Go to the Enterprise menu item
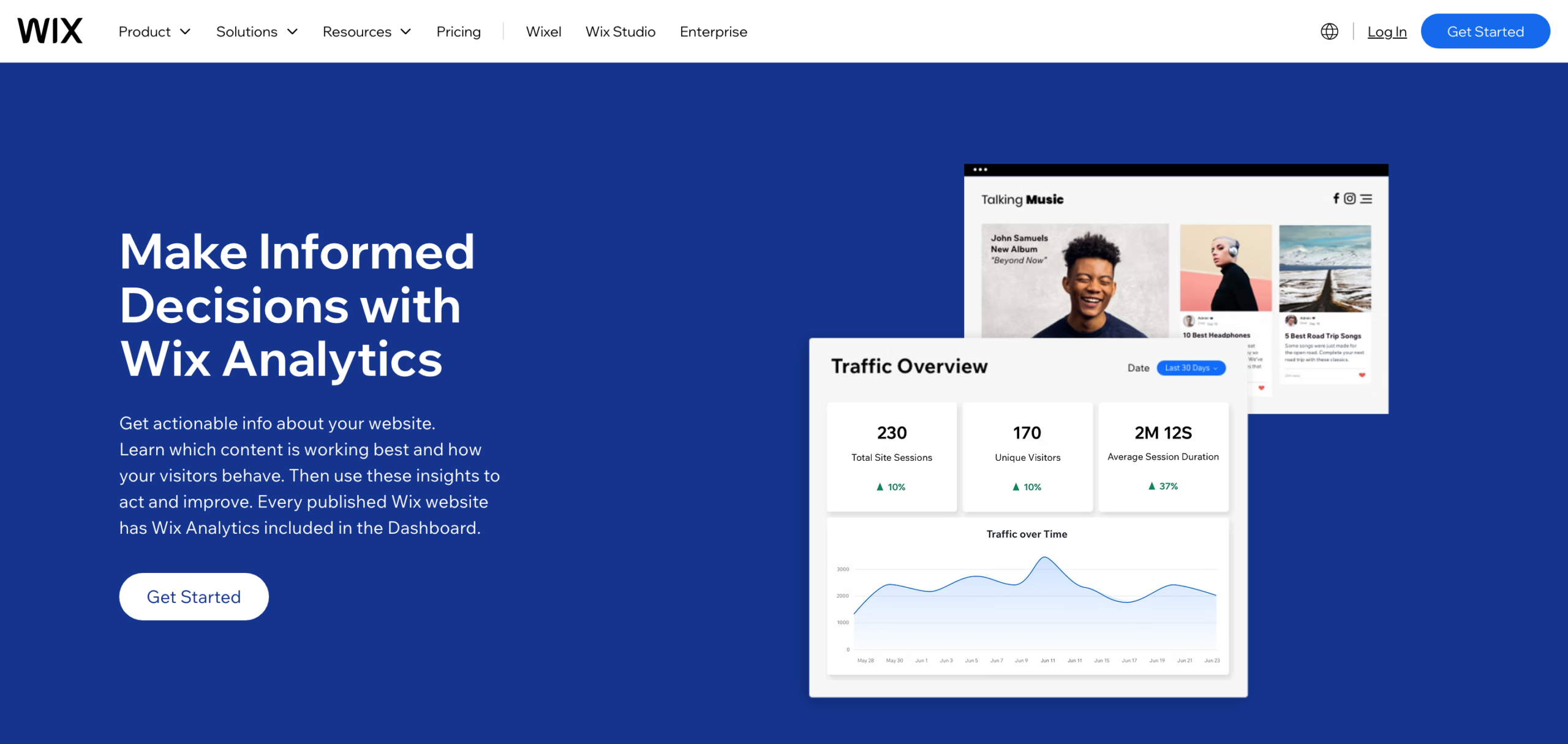The image size is (1568, 744). point(713,31)
